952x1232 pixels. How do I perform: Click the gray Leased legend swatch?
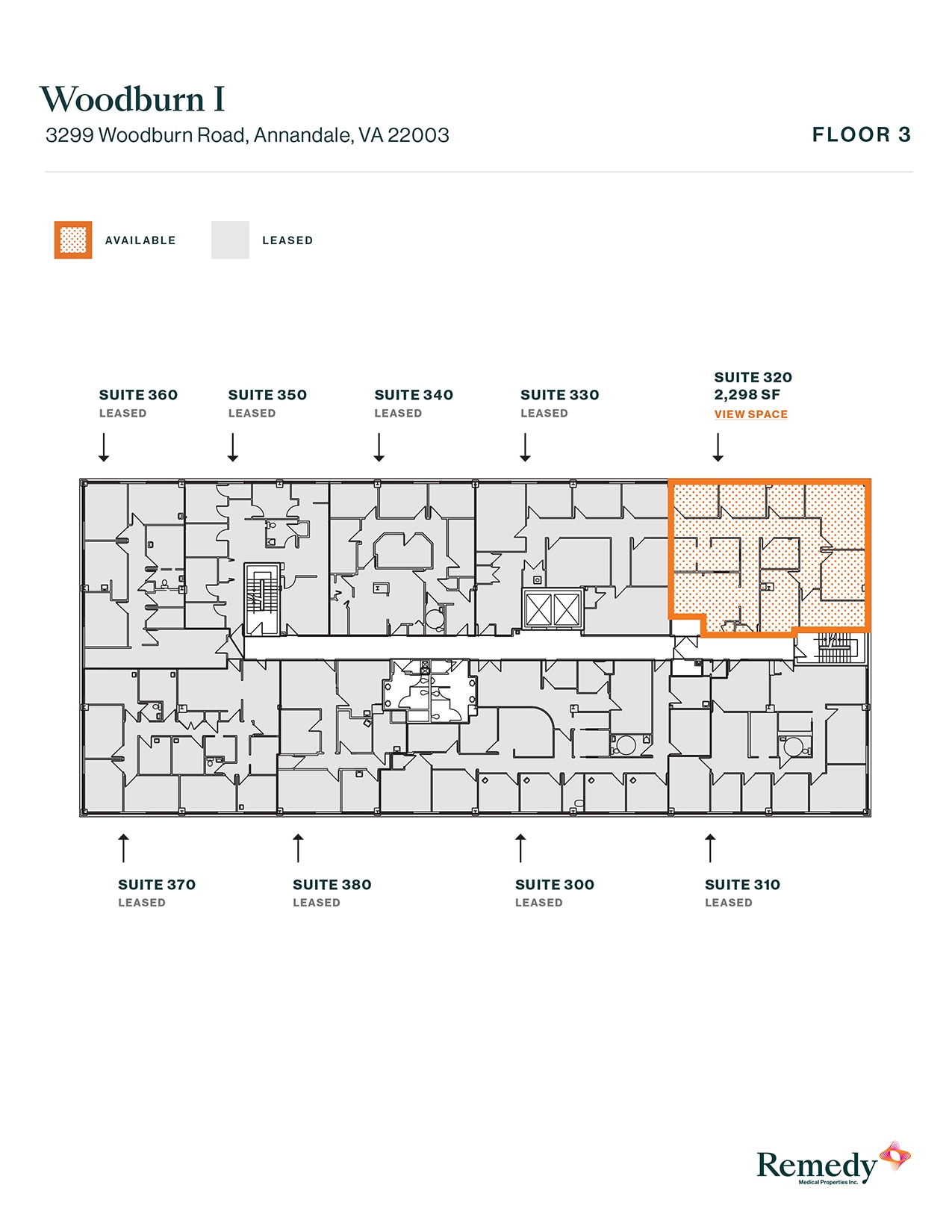(x=230, y=240)
